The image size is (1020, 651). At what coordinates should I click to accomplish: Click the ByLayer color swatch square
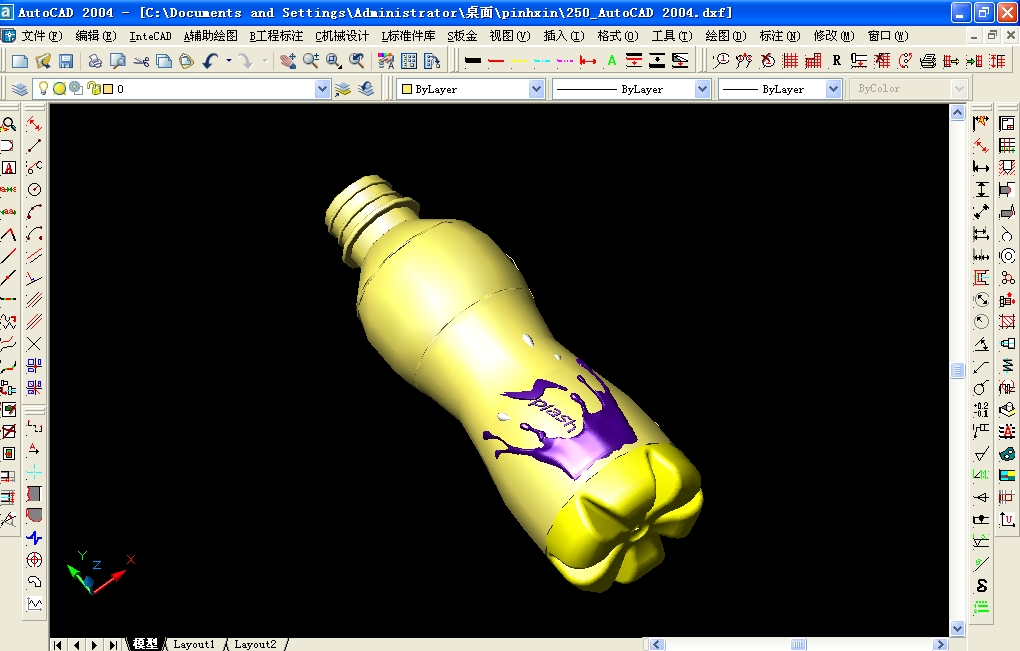[407, 89]
